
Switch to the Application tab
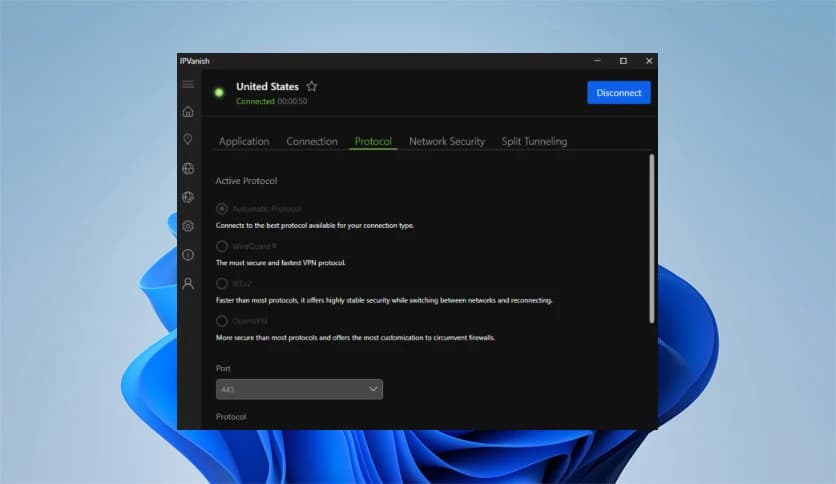click(x=244, y=141)
